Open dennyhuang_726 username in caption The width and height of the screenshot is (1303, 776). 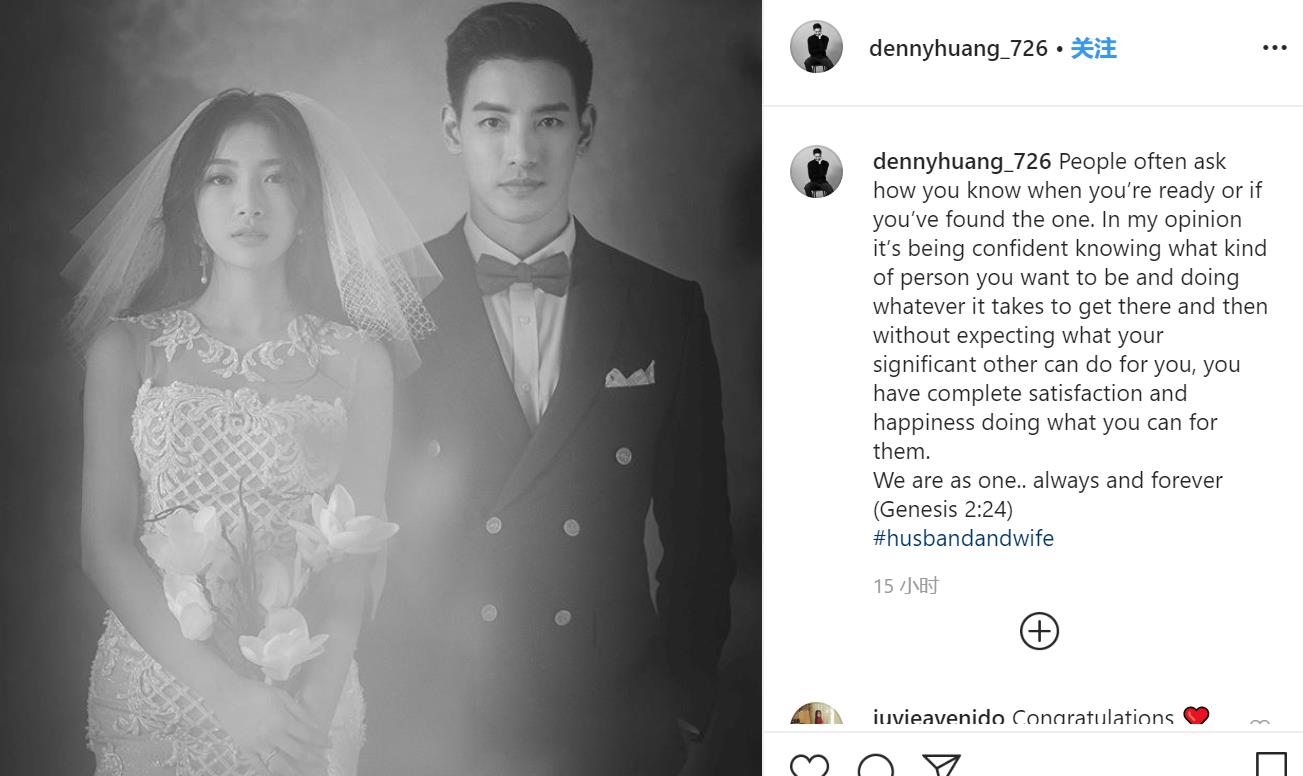tap(962, 161)
